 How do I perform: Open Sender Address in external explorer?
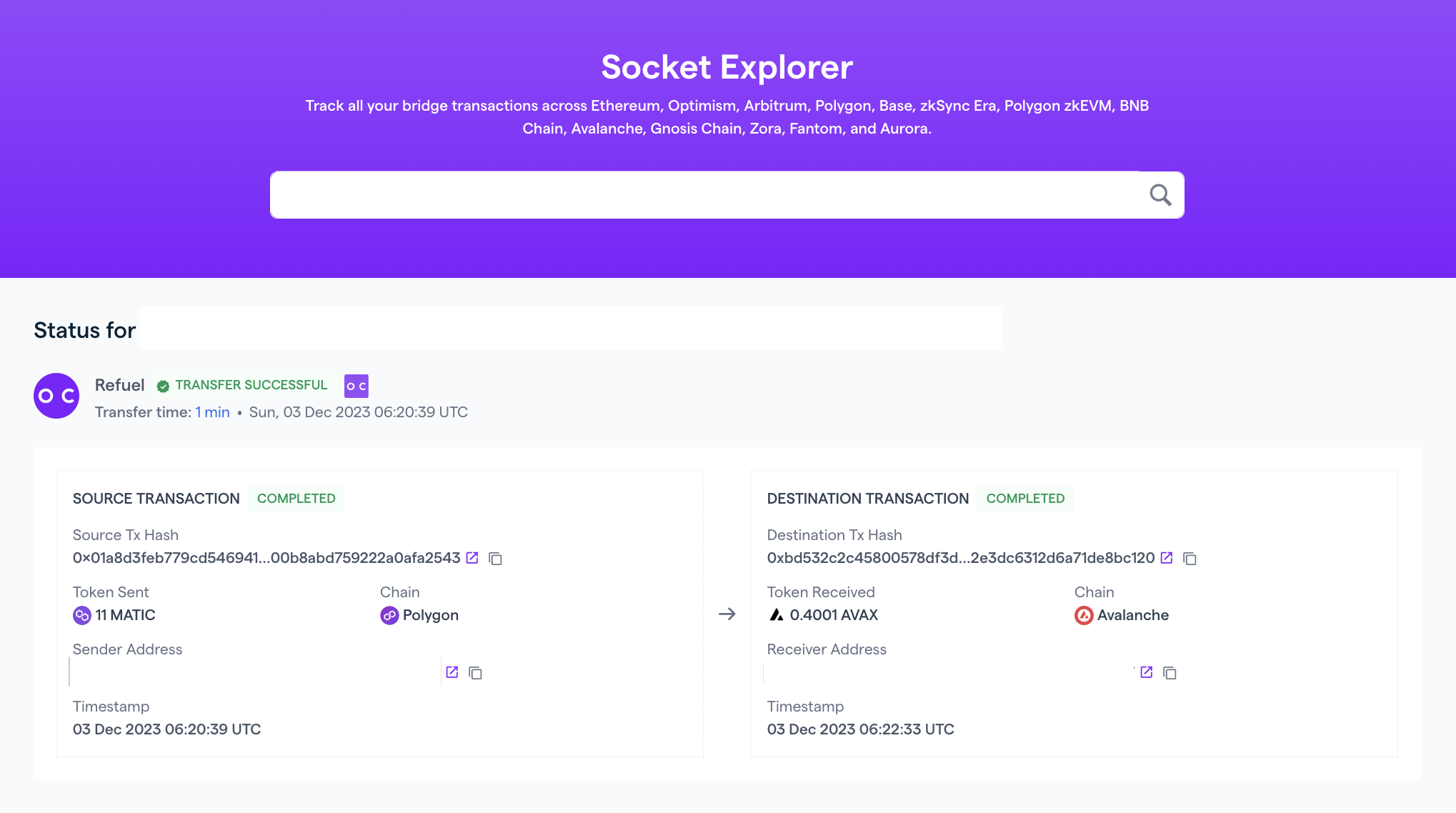[452, 672]
